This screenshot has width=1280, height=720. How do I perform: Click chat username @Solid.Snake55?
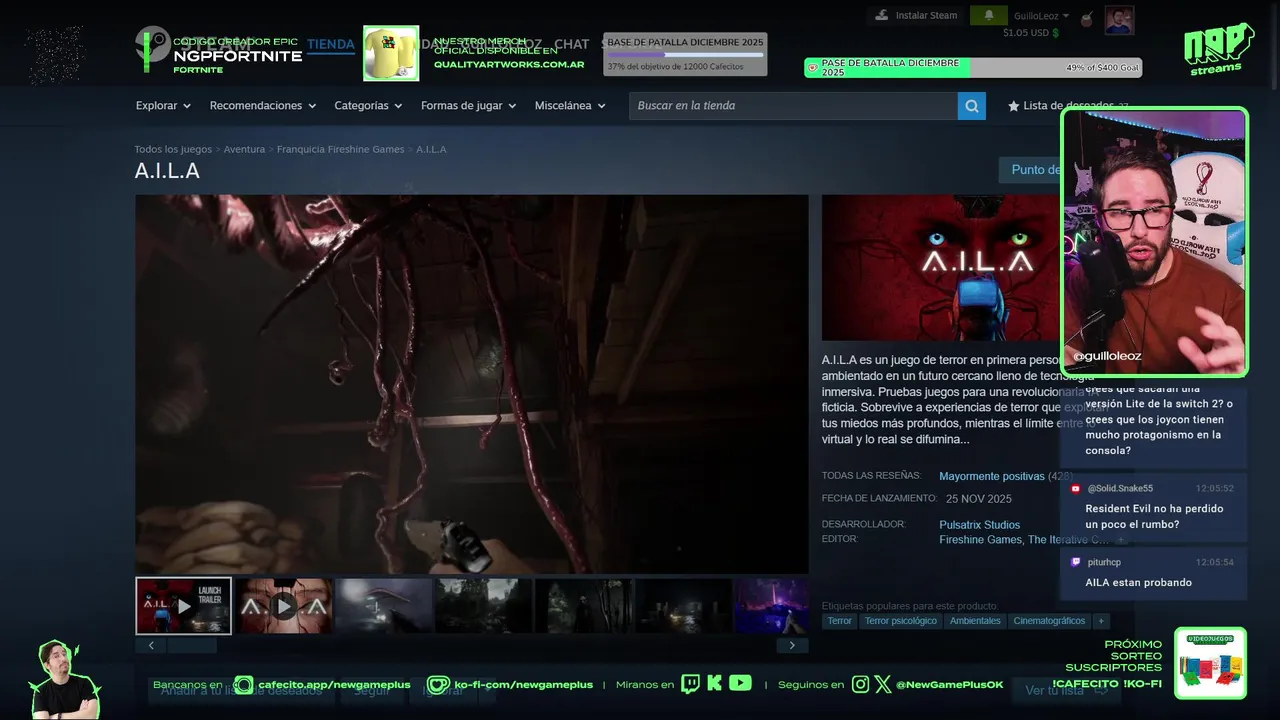[x=1120, y=488]
